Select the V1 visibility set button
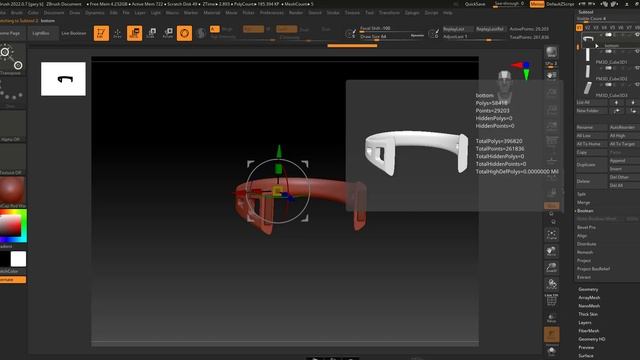Viewport: 640px width, 360px height. 579,28
